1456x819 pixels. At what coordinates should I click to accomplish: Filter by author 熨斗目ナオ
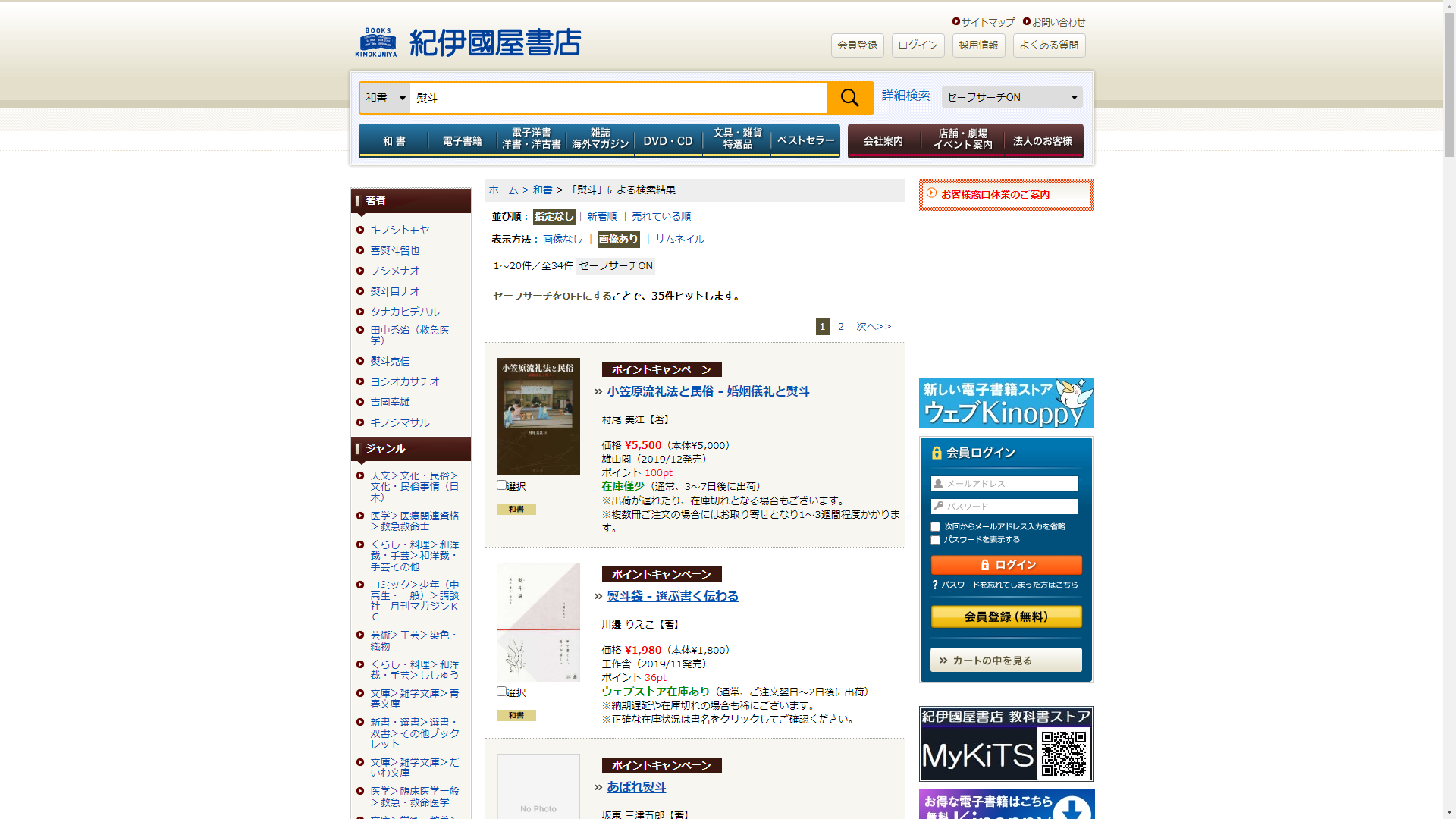point(394,291)
